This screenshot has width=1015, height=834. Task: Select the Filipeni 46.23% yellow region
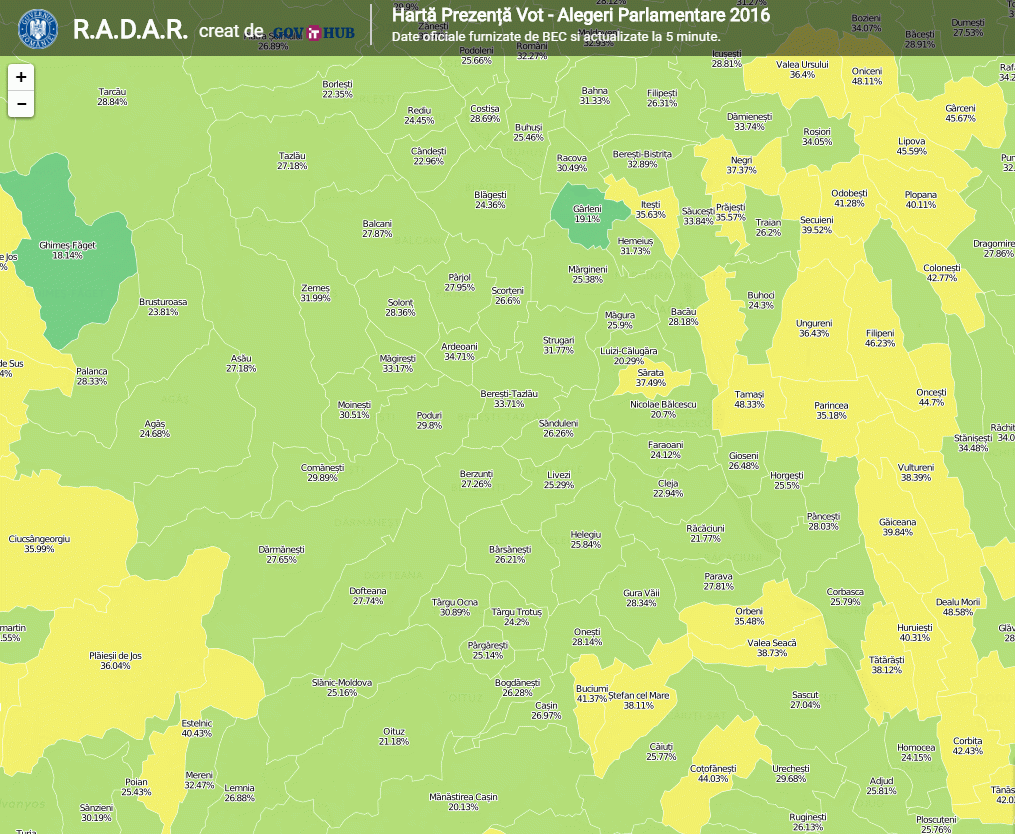click(x=880, y=338)
